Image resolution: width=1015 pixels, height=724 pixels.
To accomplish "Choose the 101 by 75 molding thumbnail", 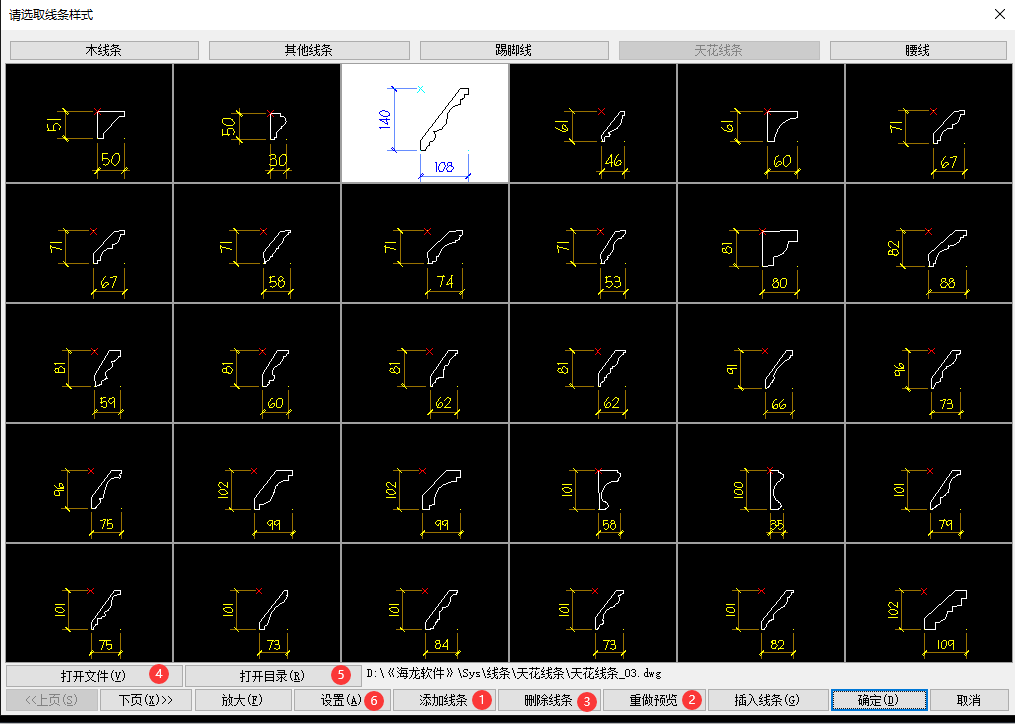I will pos(89,603).
